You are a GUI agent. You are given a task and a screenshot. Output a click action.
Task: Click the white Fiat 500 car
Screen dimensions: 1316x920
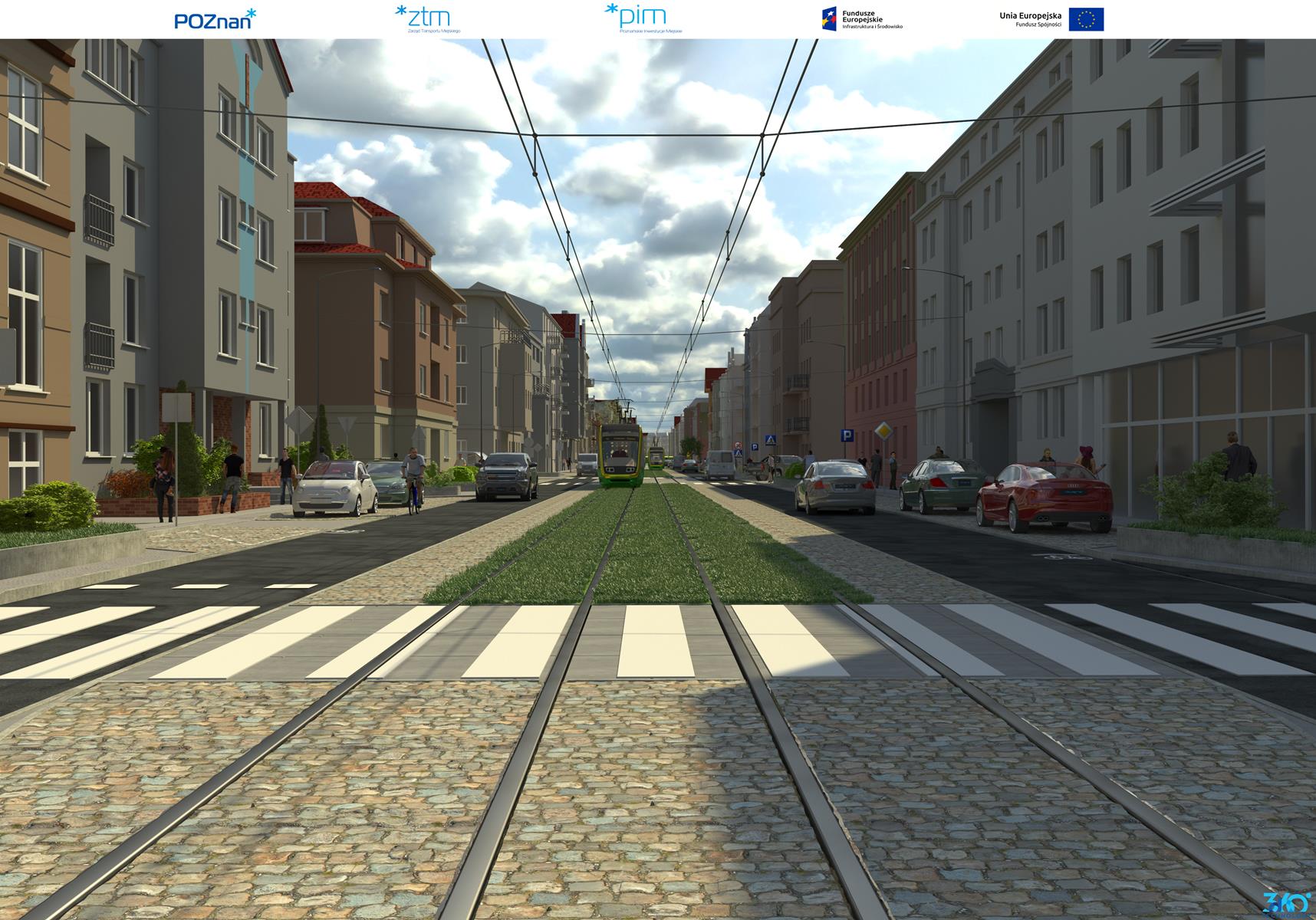click(335, 488)
